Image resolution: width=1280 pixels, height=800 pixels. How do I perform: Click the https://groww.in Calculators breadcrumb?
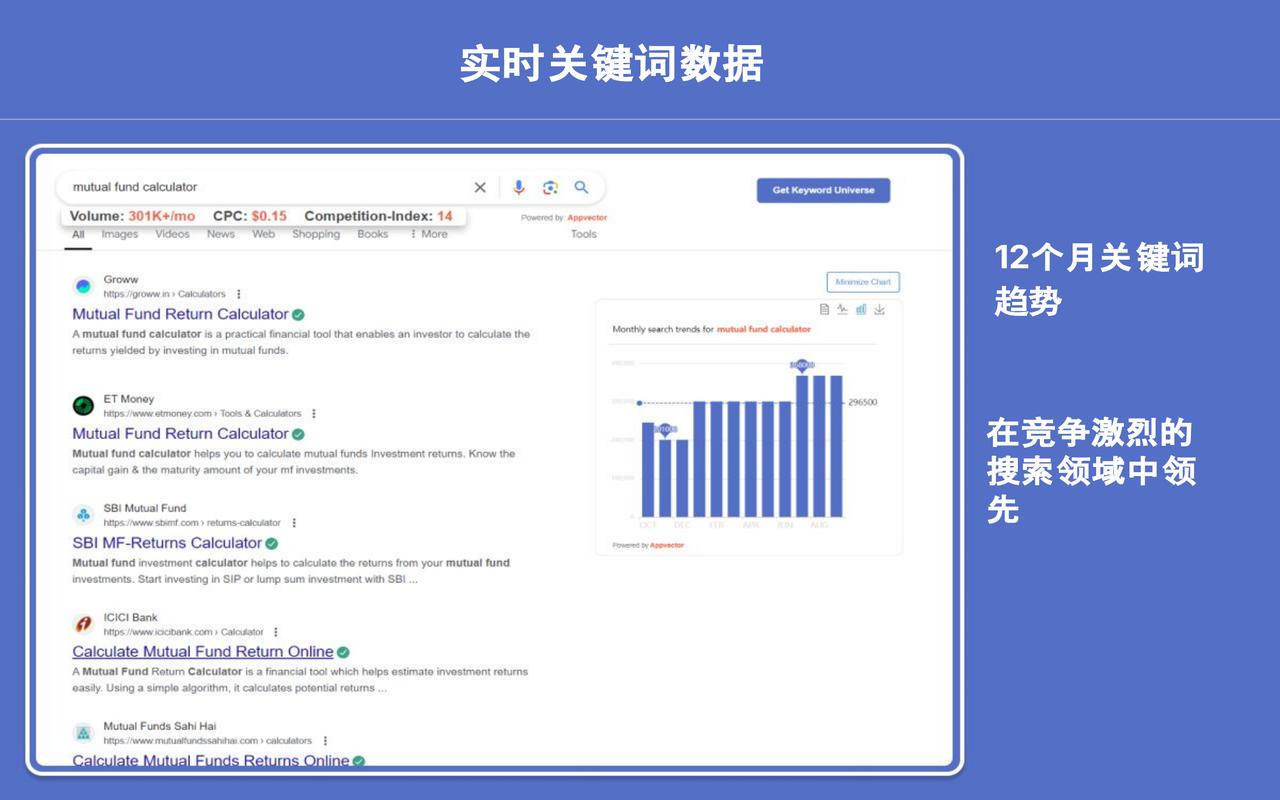[x=165, y=294]
